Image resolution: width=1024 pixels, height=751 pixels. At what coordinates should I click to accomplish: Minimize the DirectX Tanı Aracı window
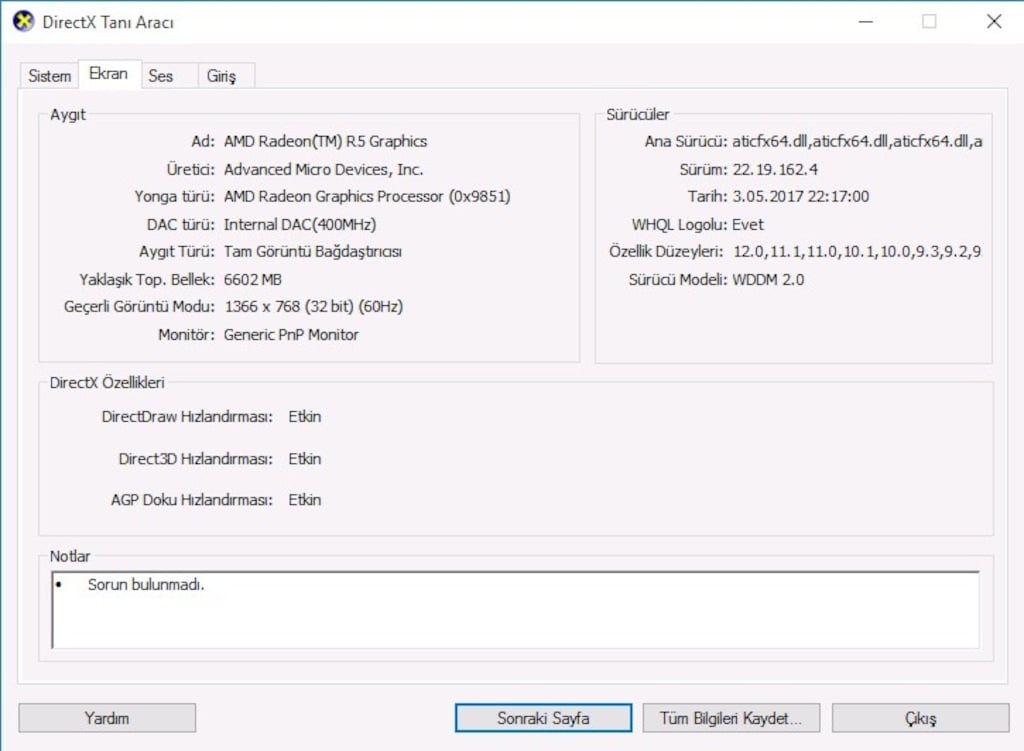pos(866,22)
